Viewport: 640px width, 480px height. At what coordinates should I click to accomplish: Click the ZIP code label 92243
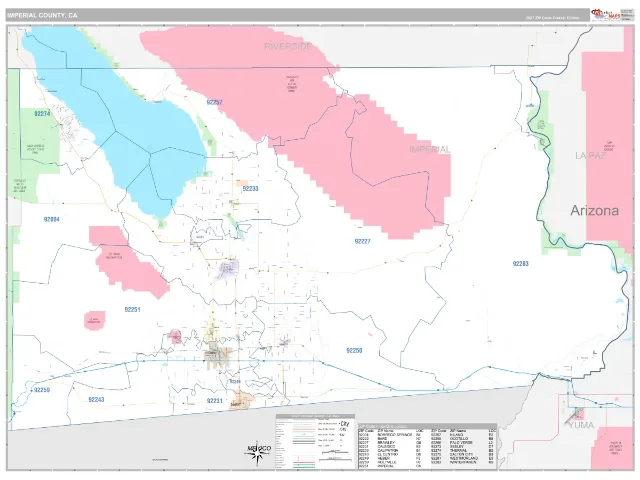coord(96,400)
